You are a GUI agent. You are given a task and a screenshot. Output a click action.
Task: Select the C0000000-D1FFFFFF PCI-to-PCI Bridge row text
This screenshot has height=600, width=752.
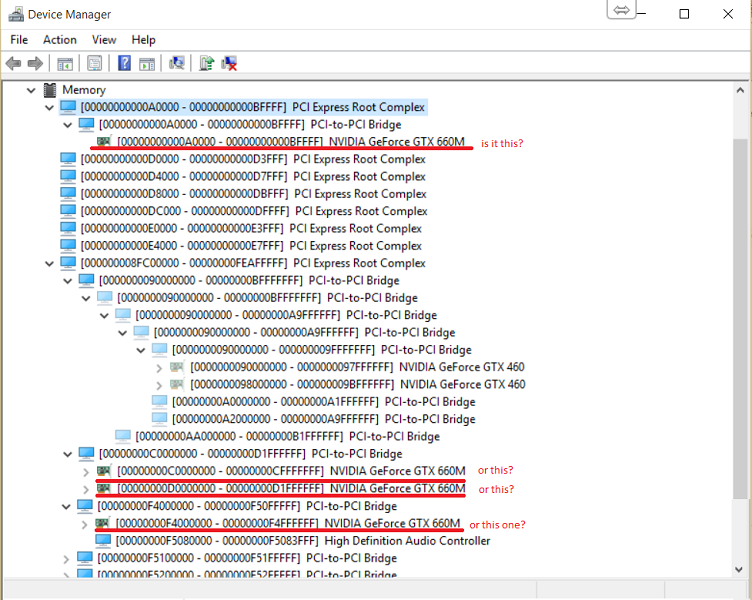coord(250,454)
